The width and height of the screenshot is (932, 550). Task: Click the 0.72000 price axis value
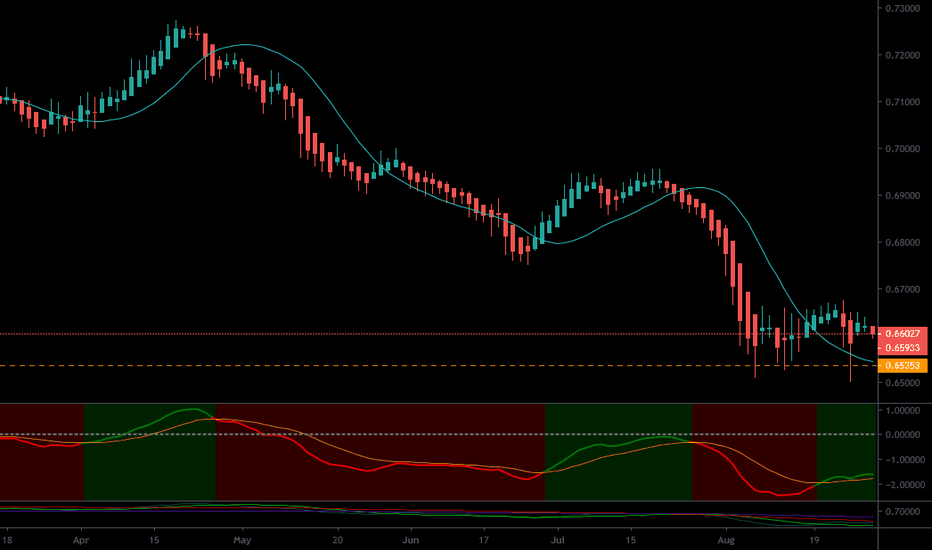click(904, 55)
